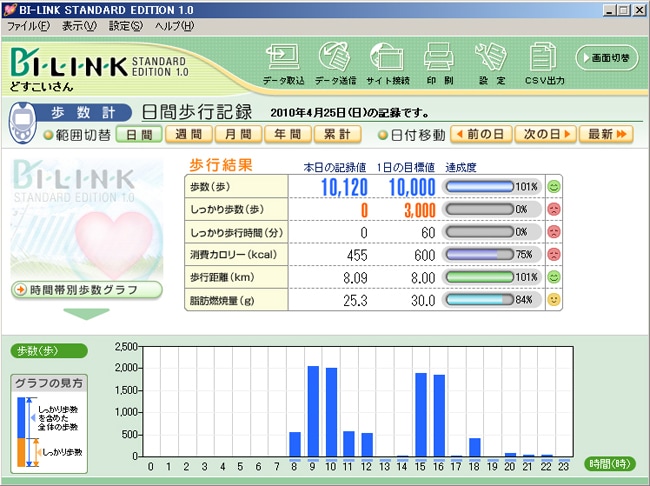Viewport: 650px width, 486px height.
Task: Click the データ送信 data send icon
Action: (335, 63)
